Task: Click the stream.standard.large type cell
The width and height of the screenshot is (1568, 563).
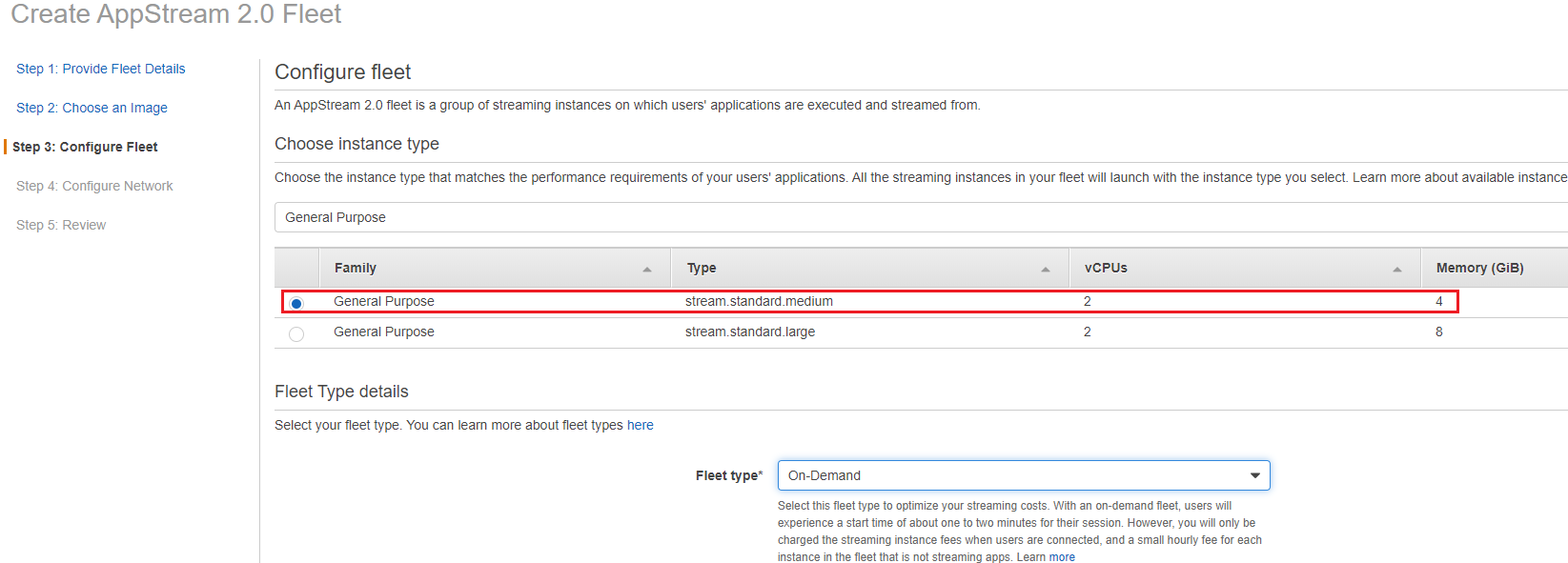Action: pyautogui.click(x=750, y=332)
